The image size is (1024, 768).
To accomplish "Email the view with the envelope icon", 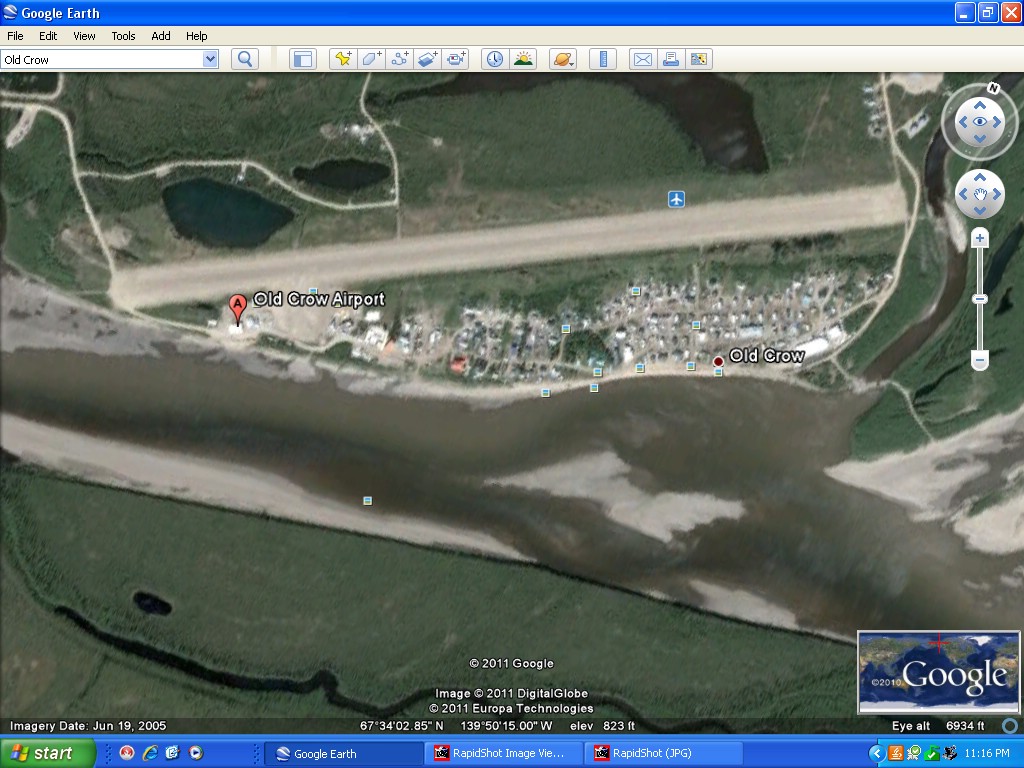I will (x=643, y=59).
